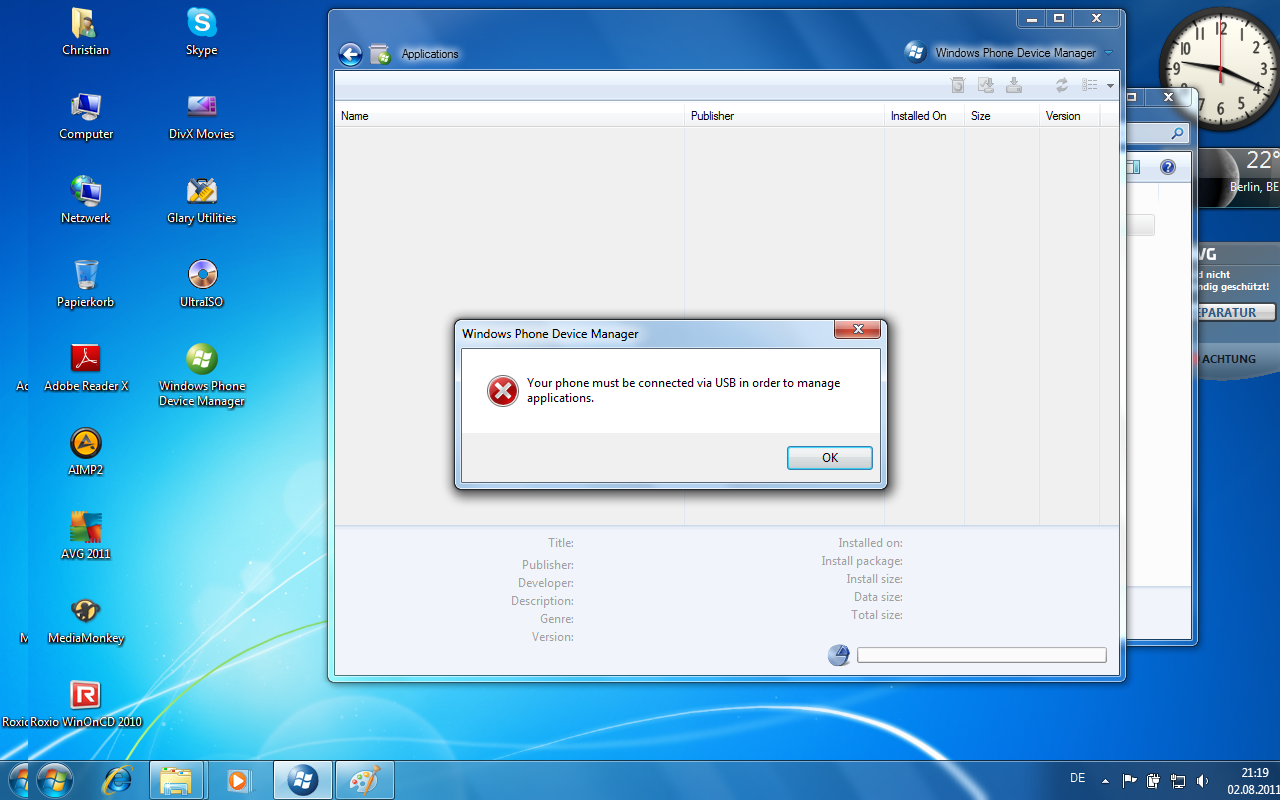Click the back arrow in Device Manager
The image size is (1280, 800).
[x=350, y=54]
